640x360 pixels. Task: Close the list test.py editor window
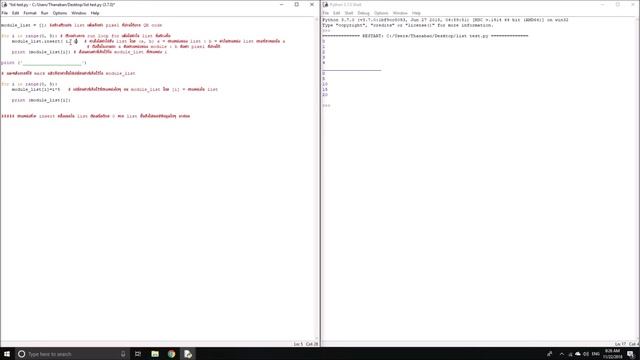312,4
